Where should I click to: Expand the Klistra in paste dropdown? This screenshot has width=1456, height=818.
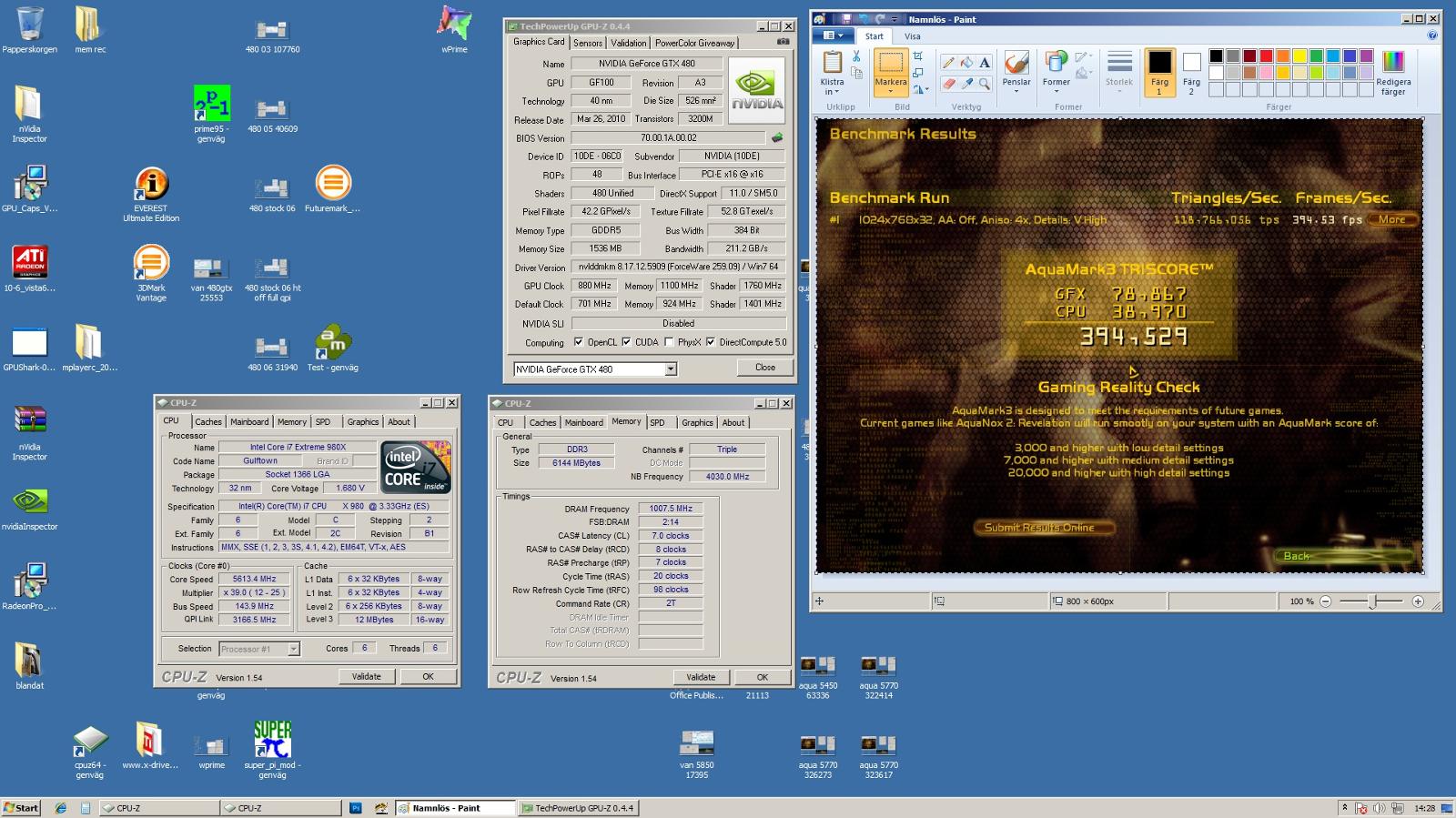point(832,87)
